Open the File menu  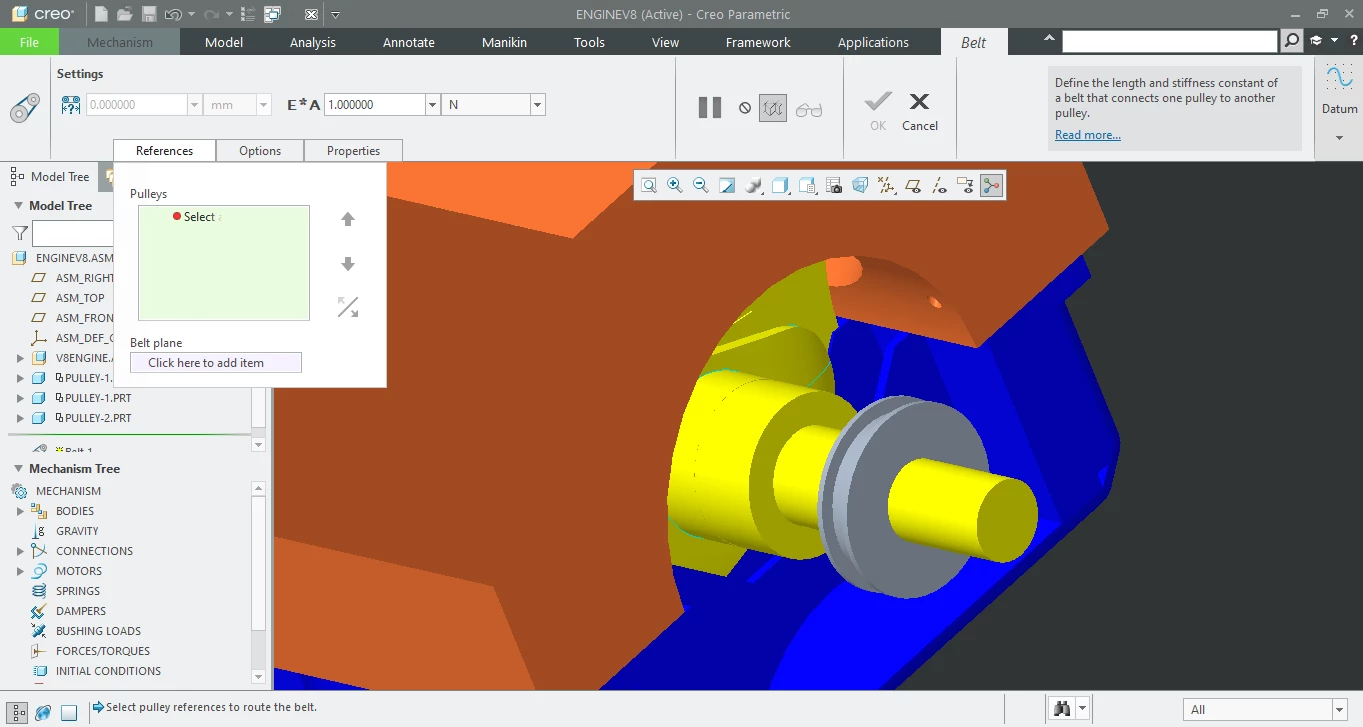[x=29, y=42]
